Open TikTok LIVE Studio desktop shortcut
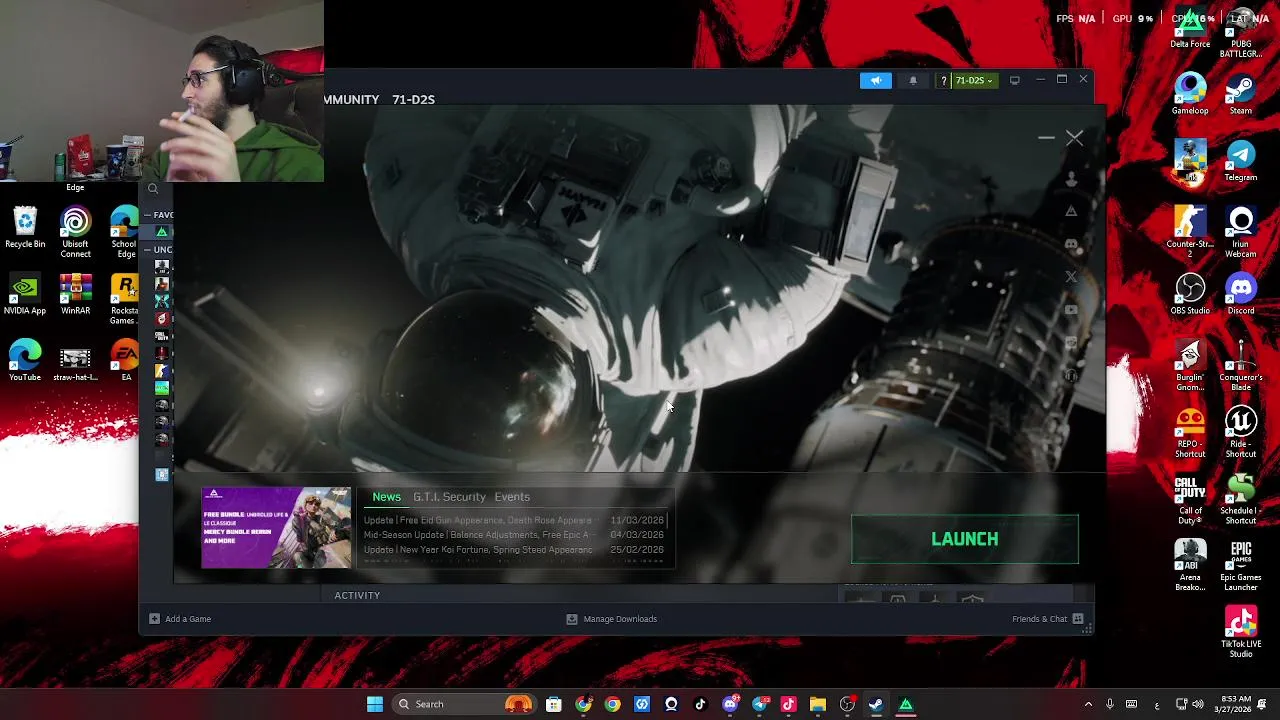Image resolution: width=1280 pixels, height=720 pixels. 1240,632
